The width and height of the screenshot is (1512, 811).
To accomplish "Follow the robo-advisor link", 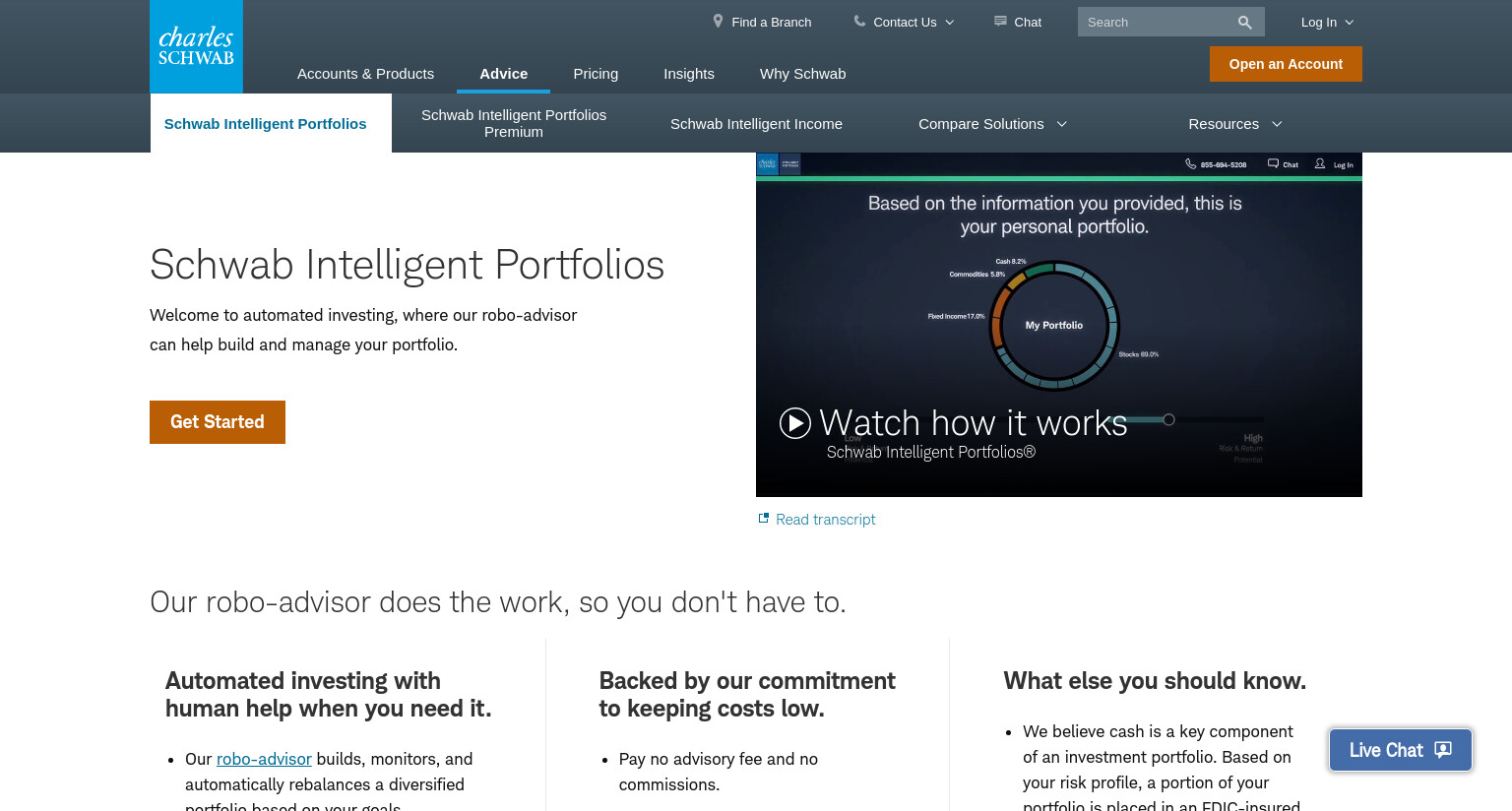I will 264,759.
